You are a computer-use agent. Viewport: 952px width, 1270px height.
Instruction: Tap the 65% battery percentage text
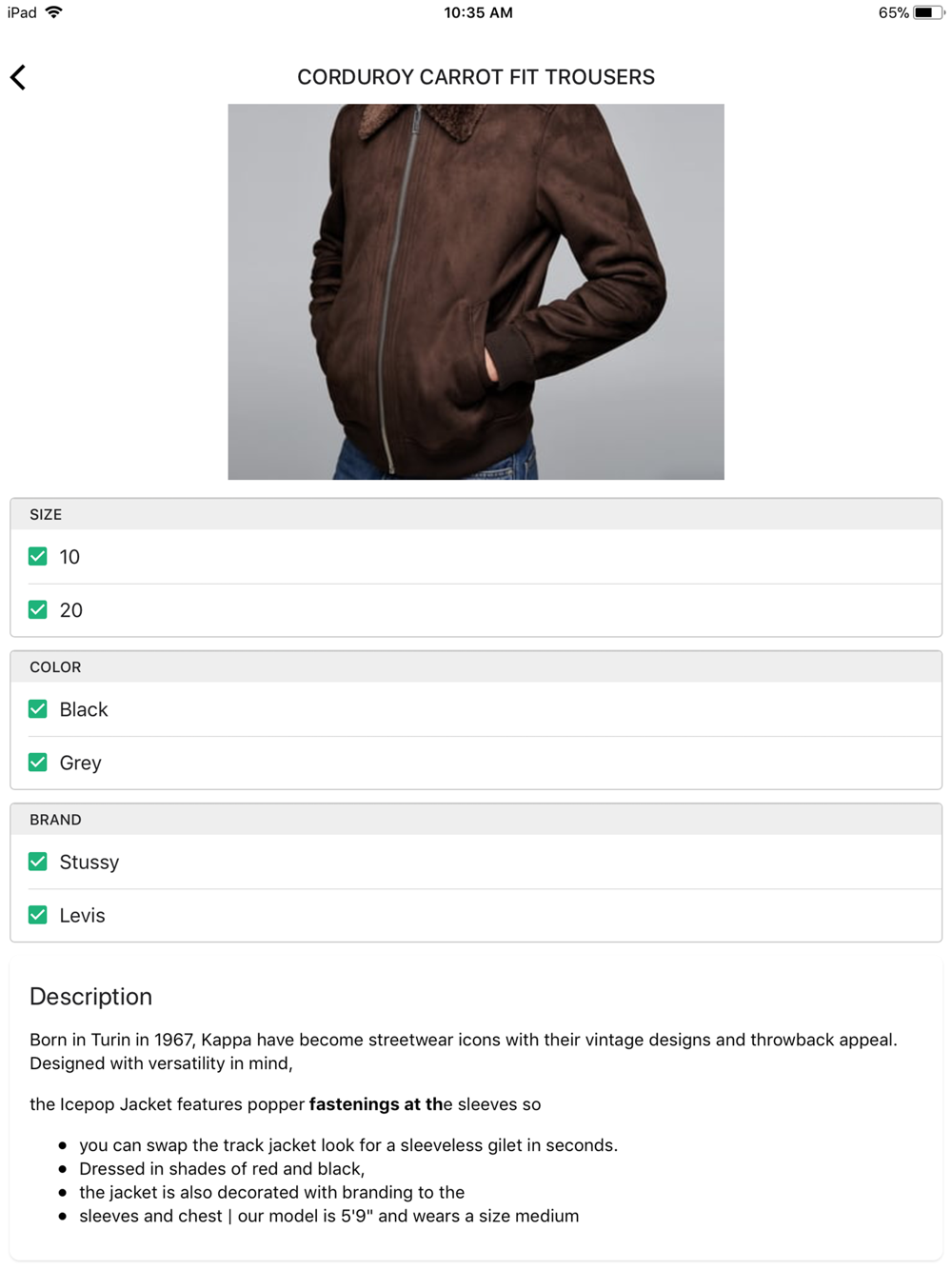893,12
